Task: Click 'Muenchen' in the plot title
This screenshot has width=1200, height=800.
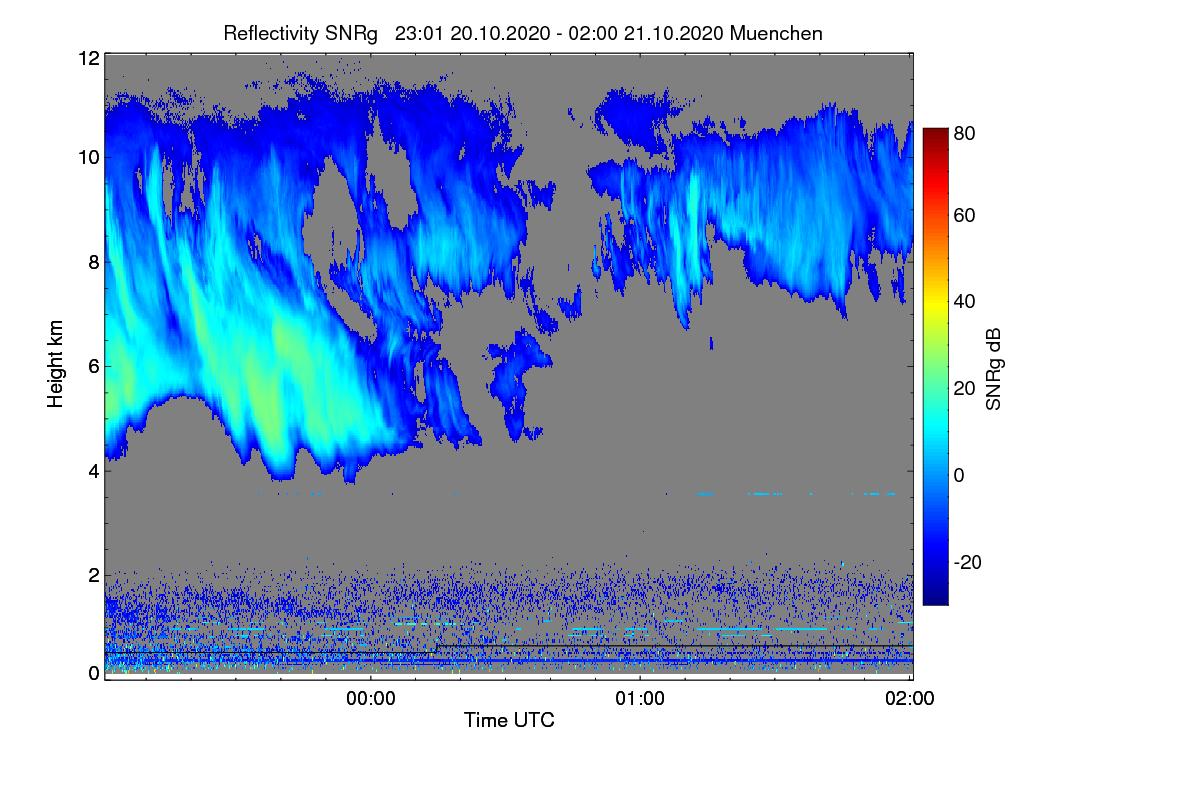Action: (x=776, y=33)
